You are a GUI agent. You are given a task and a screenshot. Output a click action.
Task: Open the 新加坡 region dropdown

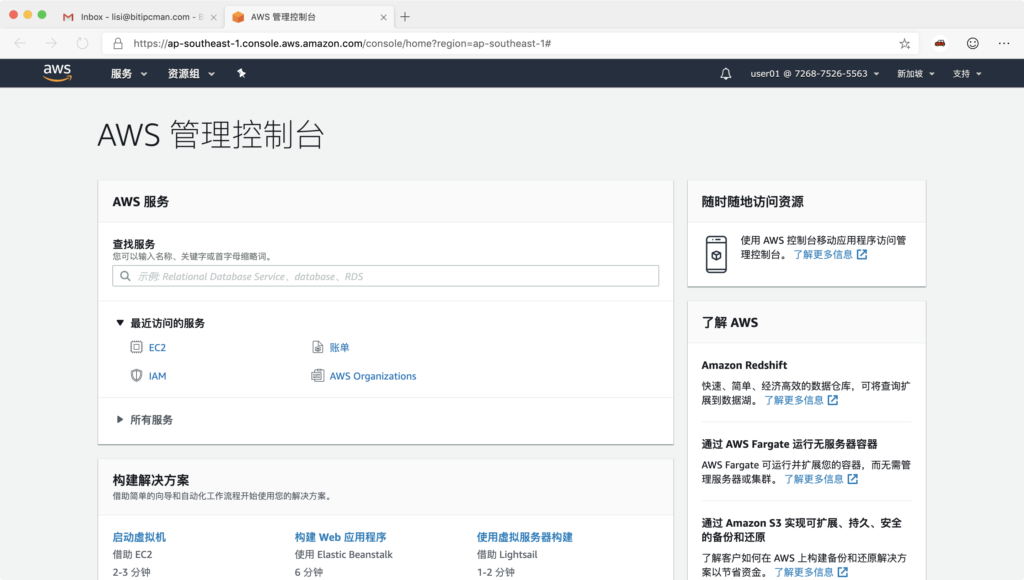pyautogui.click(x=916, y=74)
